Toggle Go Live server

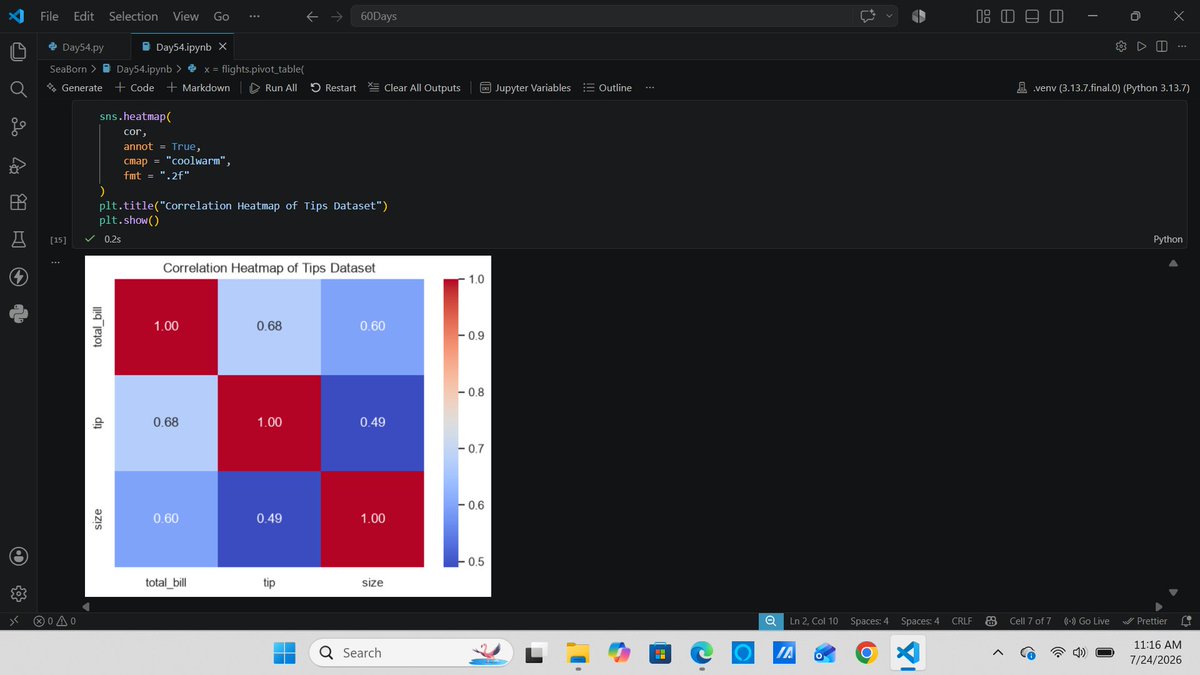click(1086, 621)
